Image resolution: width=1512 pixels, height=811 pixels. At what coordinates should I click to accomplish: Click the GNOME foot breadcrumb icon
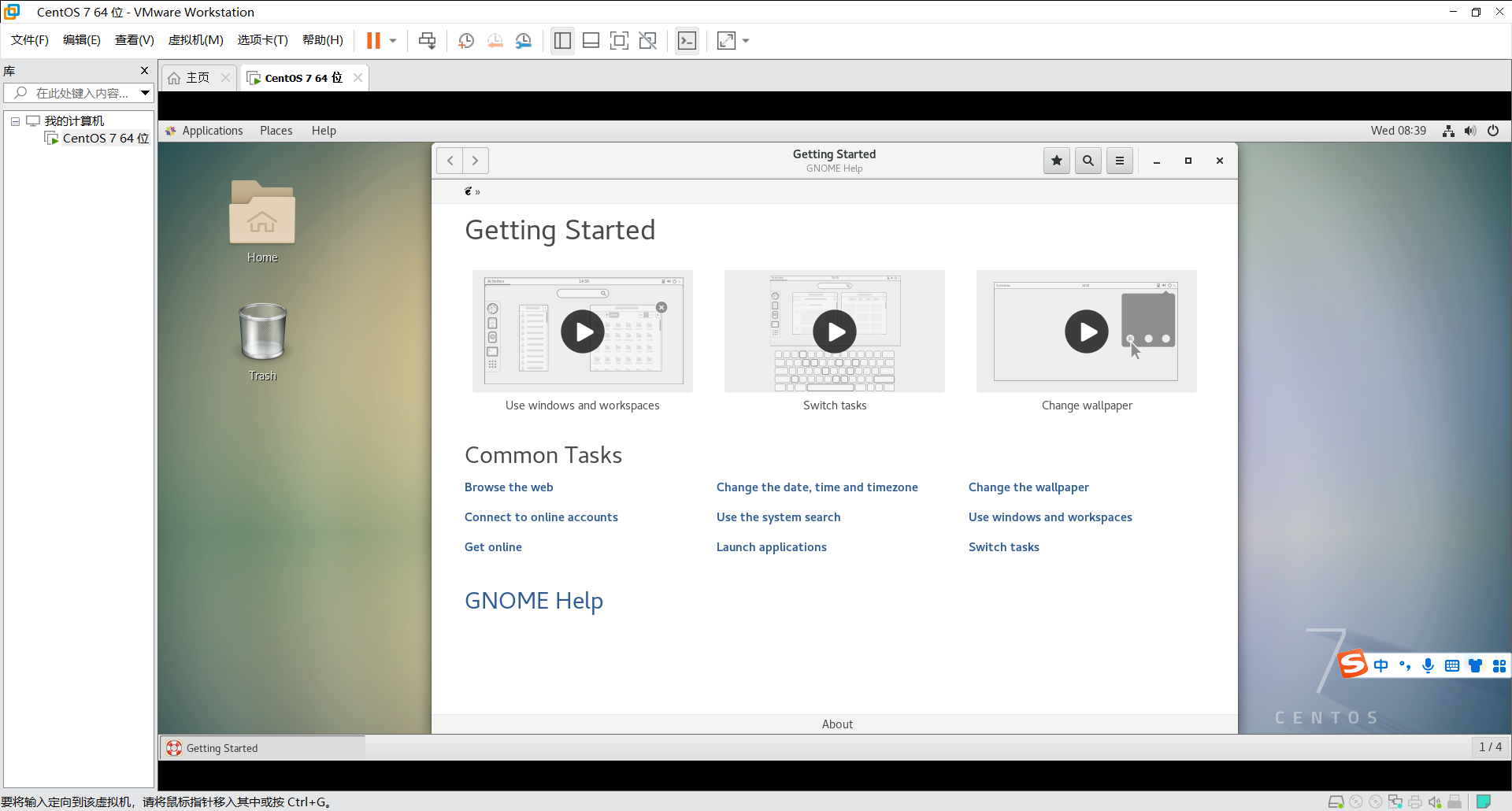(x=468, y=191)
